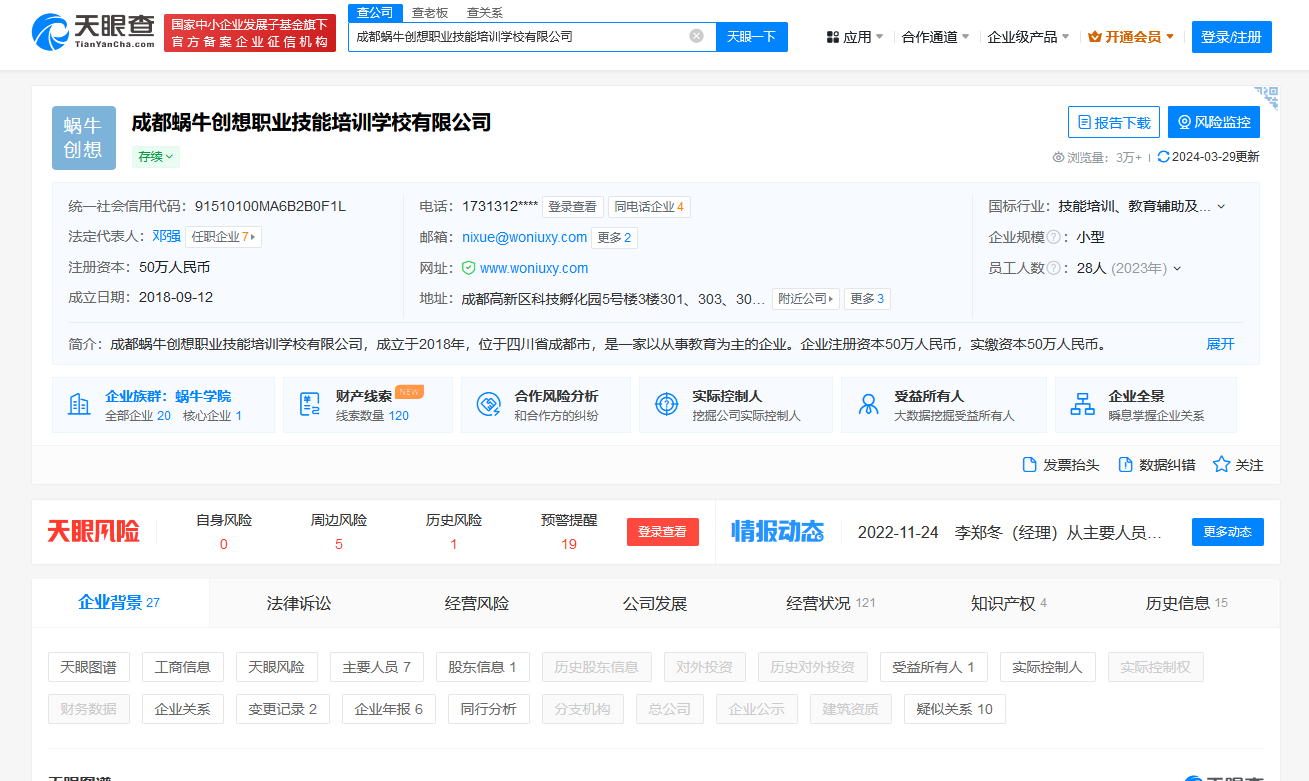Click the 主要人员 7 section chip
Image resolution: width=1309 pixels, height=781 pixels.
pos(377,667)
